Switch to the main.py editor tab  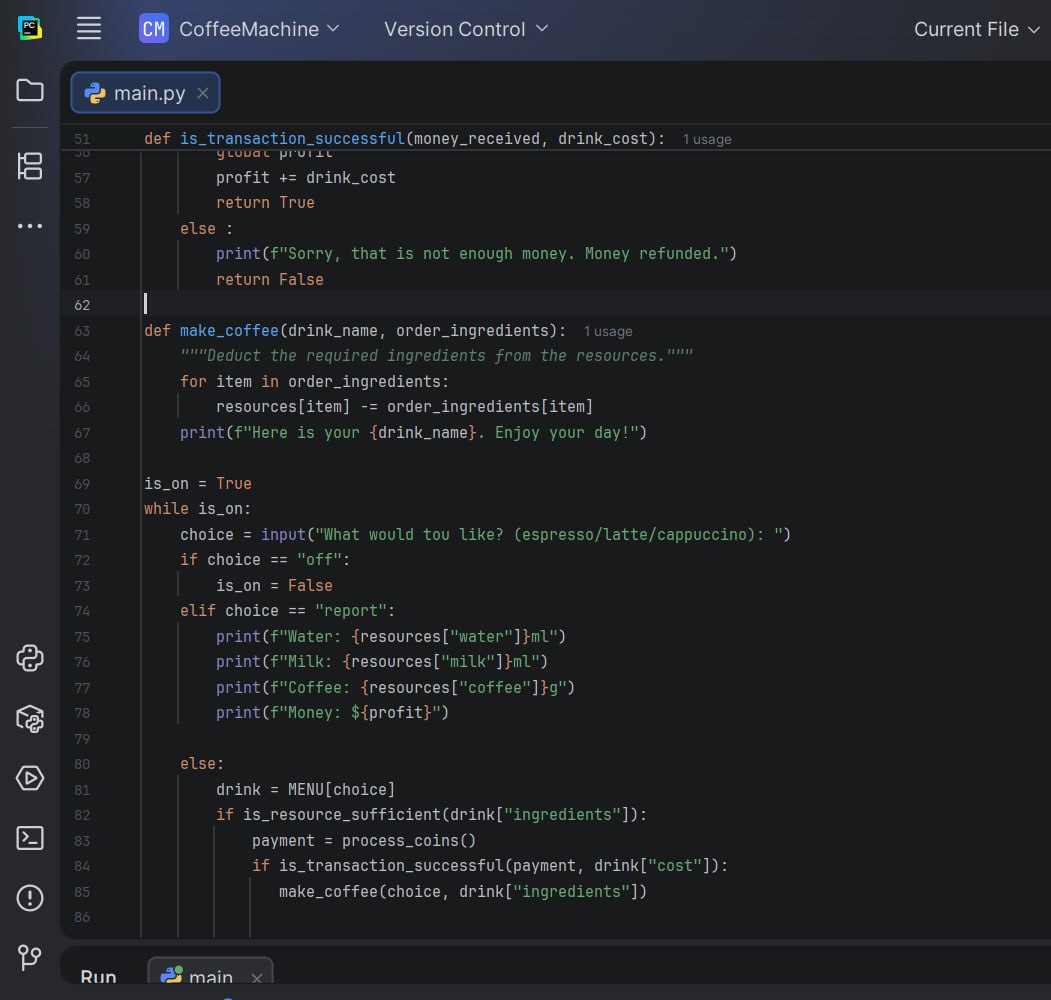(145, 92)
